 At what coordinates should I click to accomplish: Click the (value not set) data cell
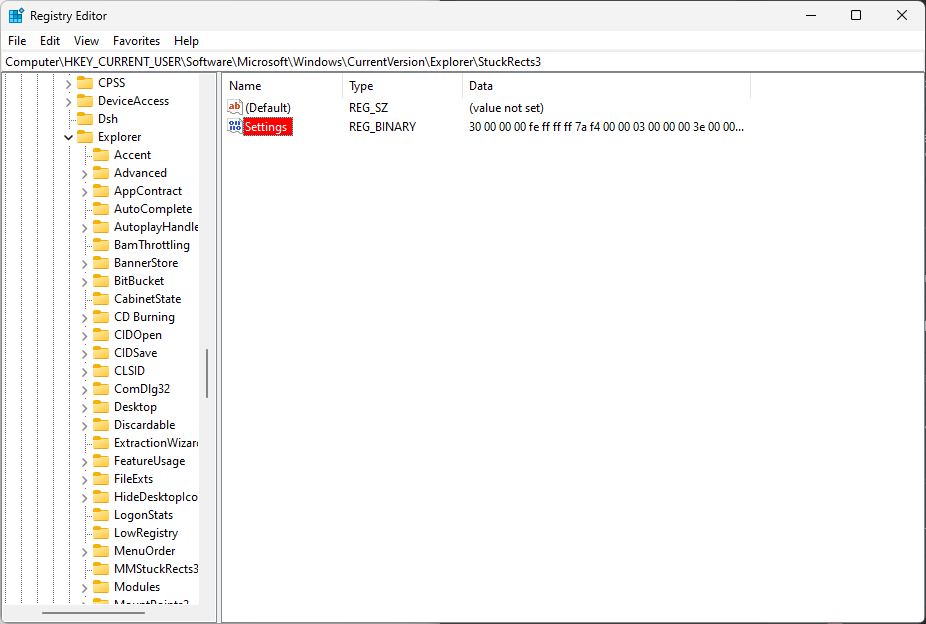point(506,107)
